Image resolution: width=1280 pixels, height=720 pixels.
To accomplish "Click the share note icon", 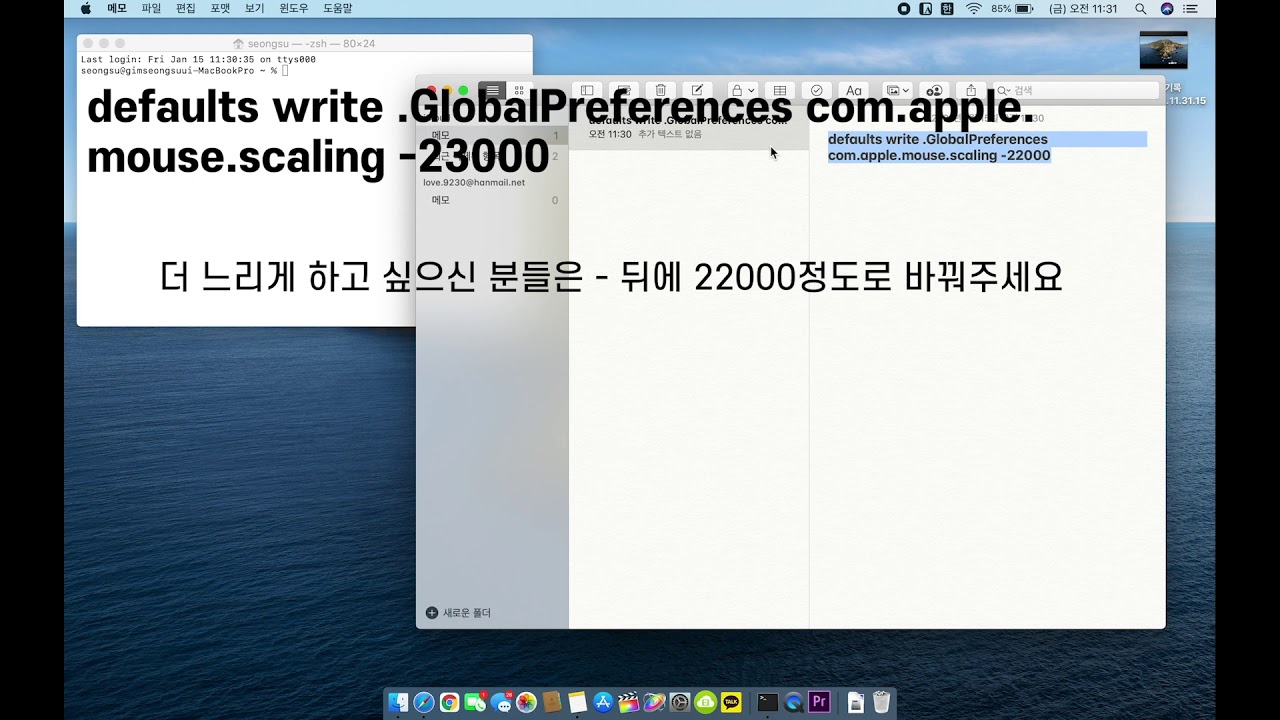I will (970, 91).
